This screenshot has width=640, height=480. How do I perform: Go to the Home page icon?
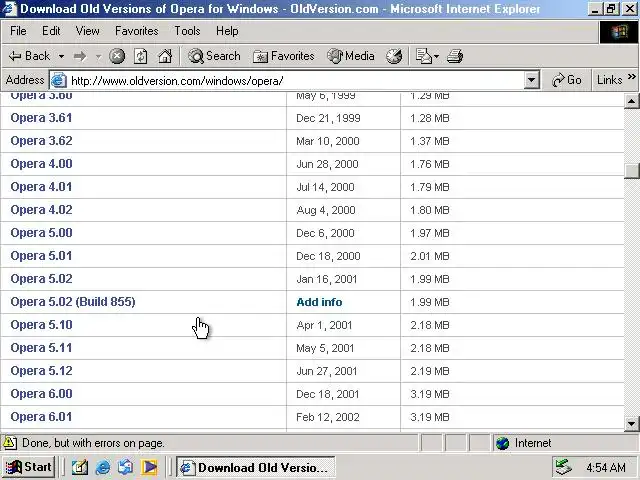point(165,56)
